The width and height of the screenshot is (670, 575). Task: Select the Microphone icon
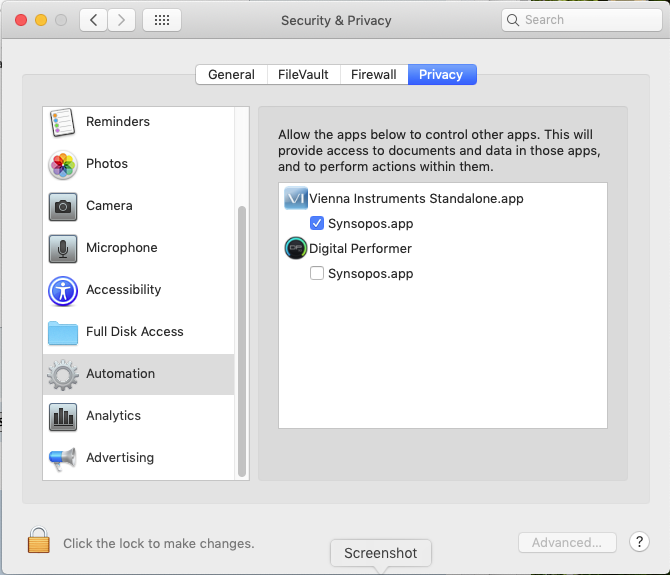(x=63, y=249)
